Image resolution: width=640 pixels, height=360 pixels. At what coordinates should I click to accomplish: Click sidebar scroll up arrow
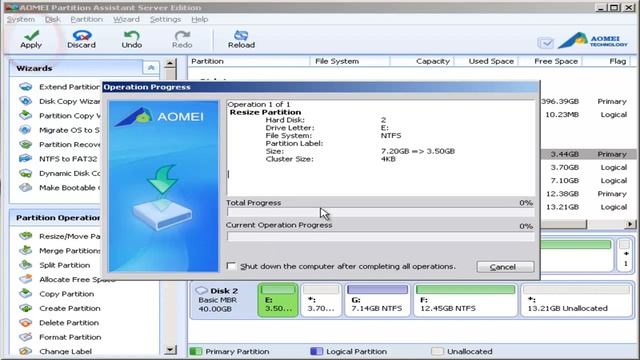[x=170, y=63]
